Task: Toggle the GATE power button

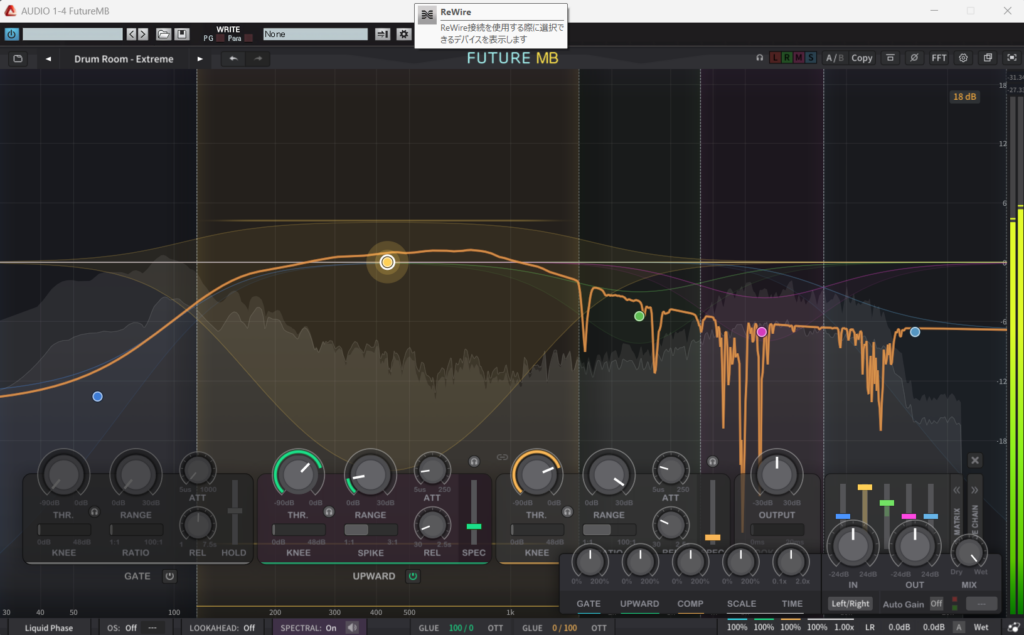Action: coord(169,576)
